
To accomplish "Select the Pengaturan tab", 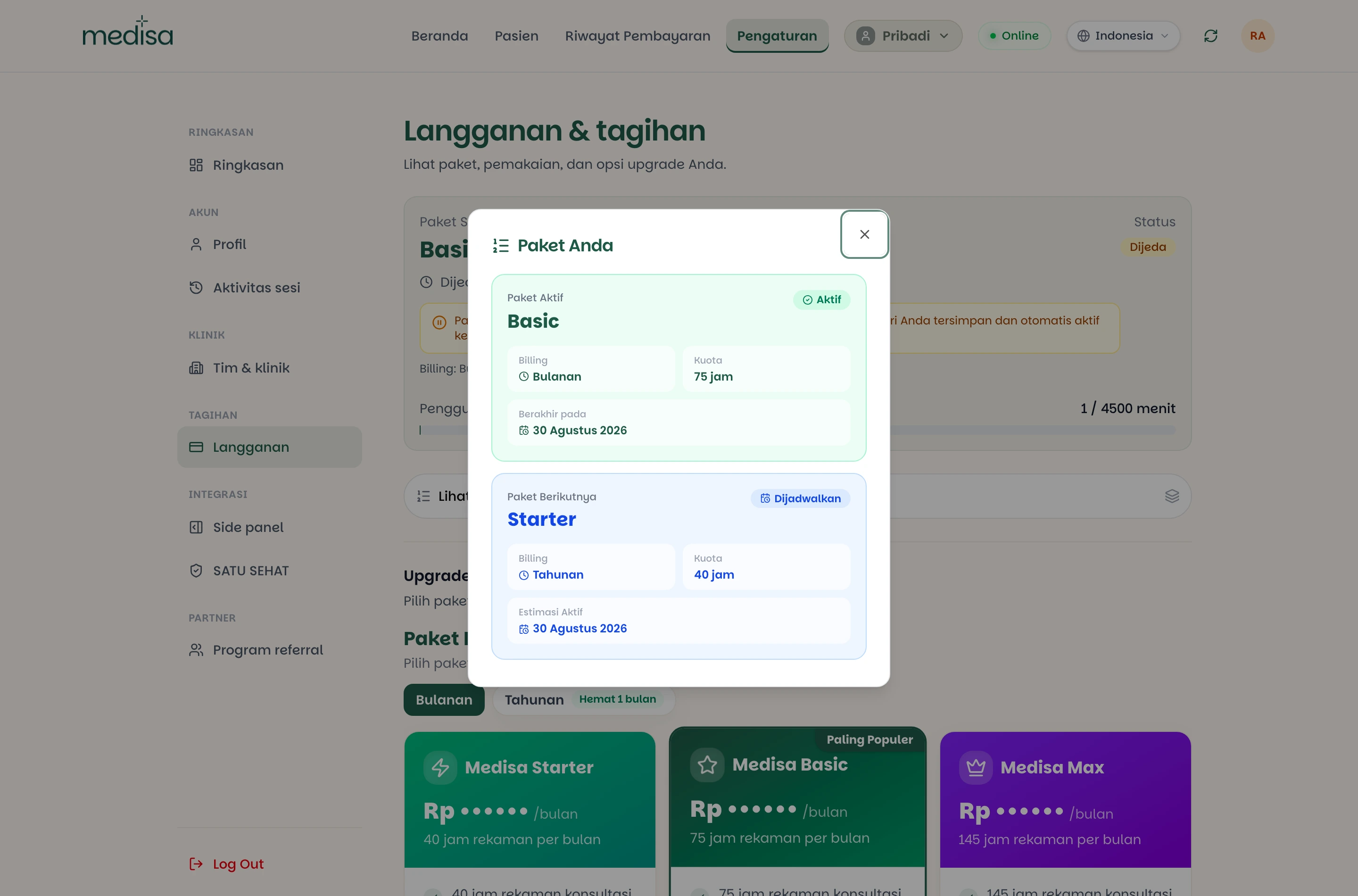I will click(777, 36).
